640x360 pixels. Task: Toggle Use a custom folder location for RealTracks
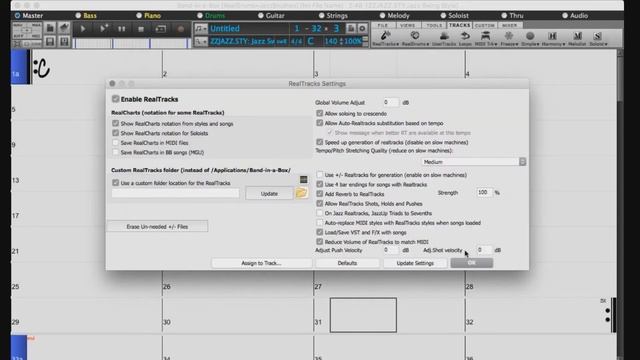coord(116,183)
